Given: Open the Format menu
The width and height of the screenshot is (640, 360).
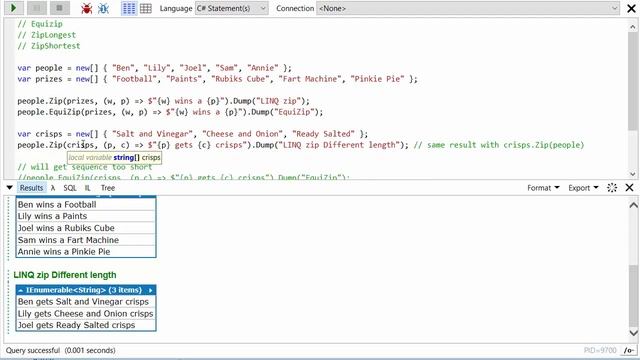Looking at the screenshot, I should click(x=543, y=188).
